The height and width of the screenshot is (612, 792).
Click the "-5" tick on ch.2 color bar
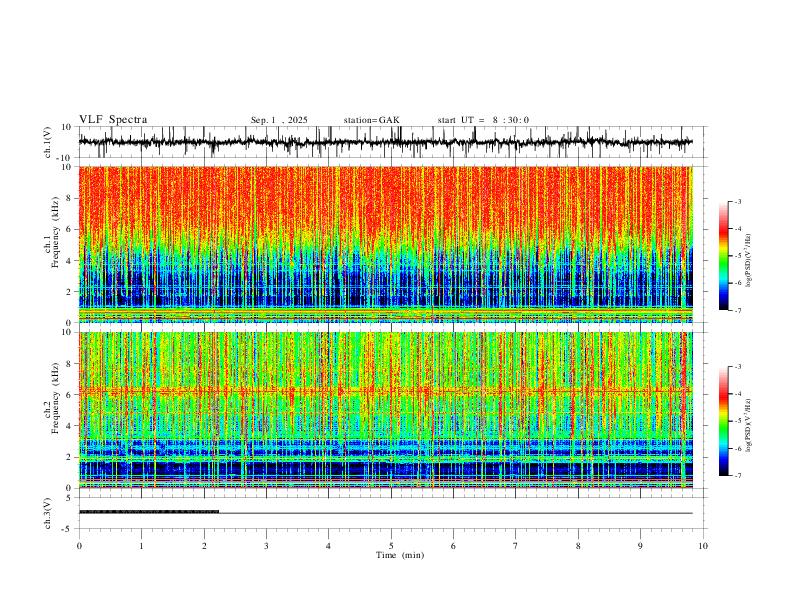click(738, 421)
